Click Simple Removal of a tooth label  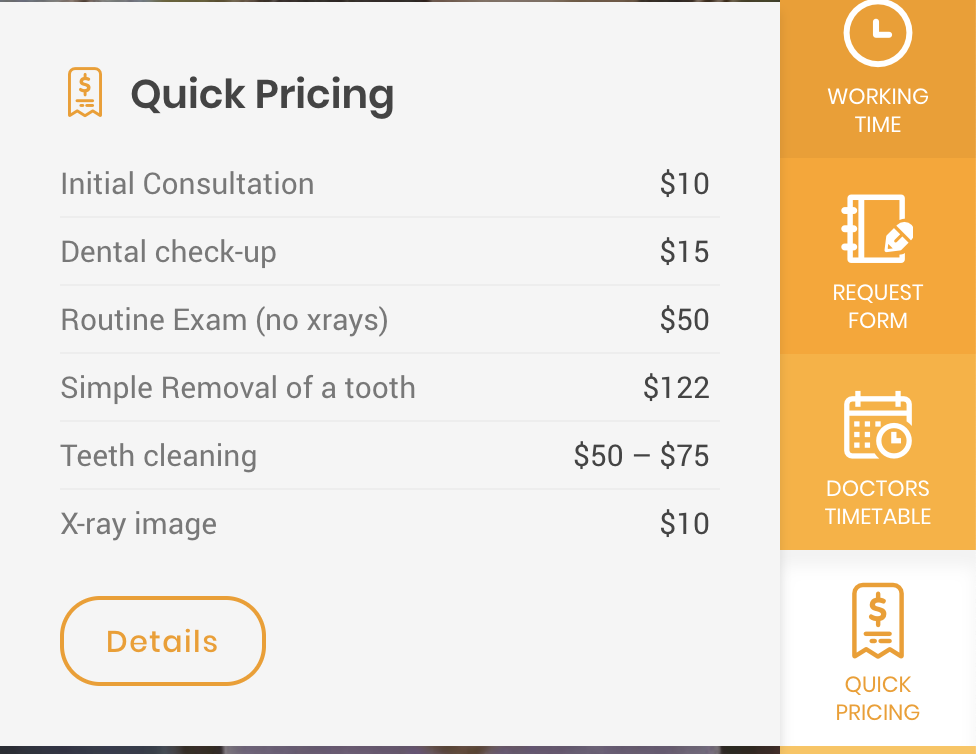(238, 388)
